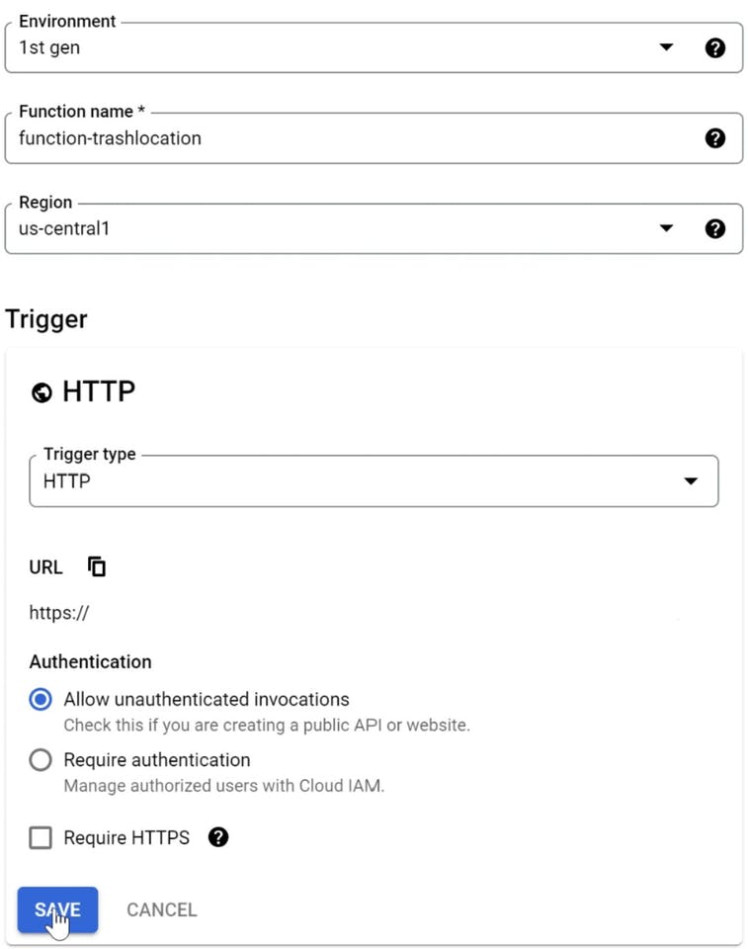Click the help icon beside Function name
This screenshot has width=748, height=949.
(715, 138)
